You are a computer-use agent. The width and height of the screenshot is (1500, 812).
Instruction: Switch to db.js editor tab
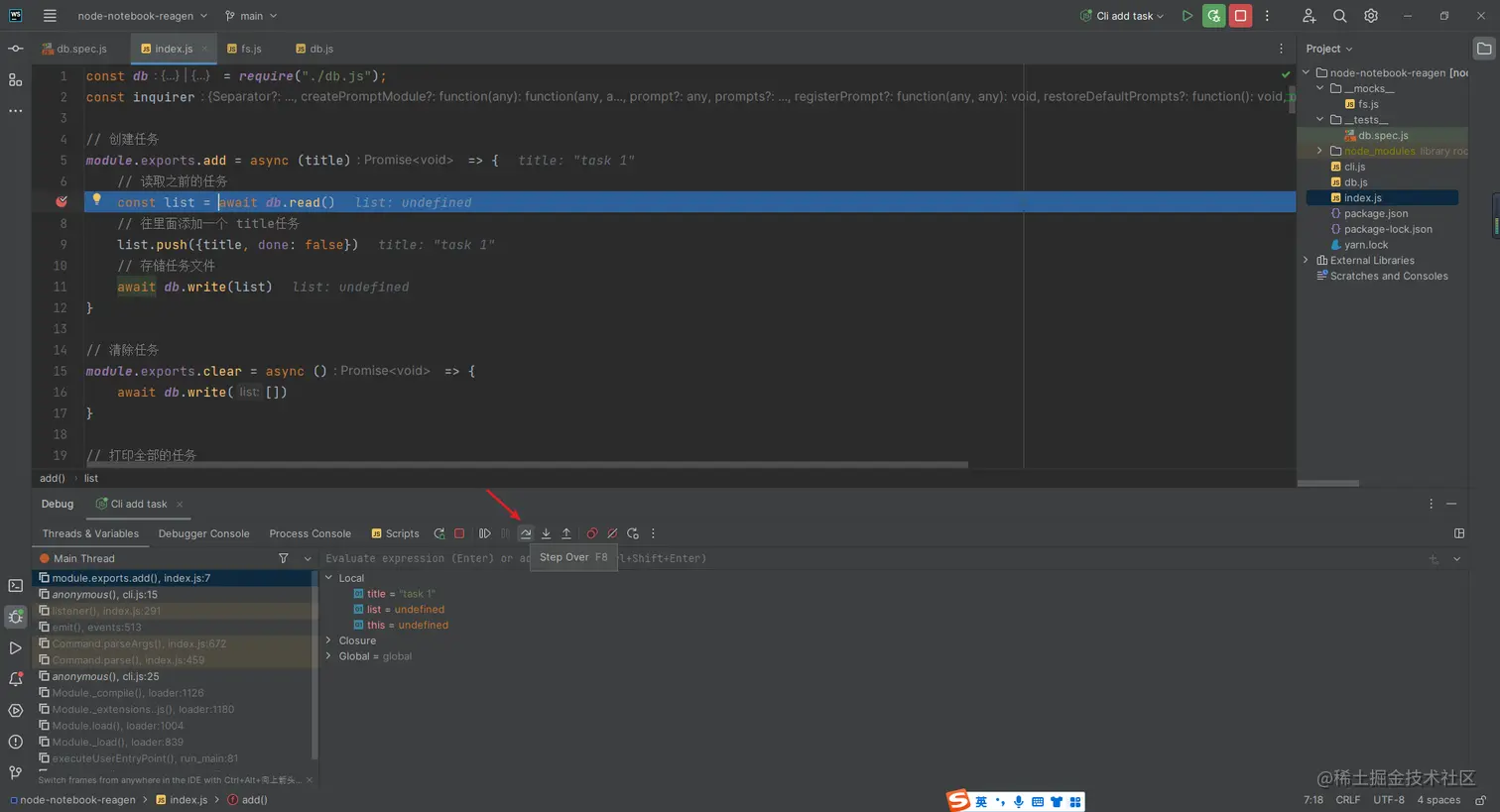(314, 49)
